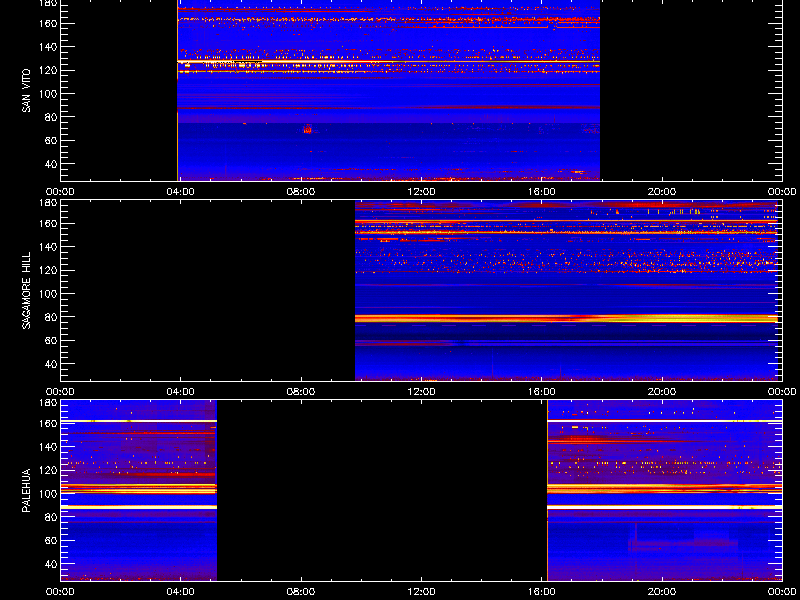Click the 160 frequency label on the San Vito axis

point(49,23)
